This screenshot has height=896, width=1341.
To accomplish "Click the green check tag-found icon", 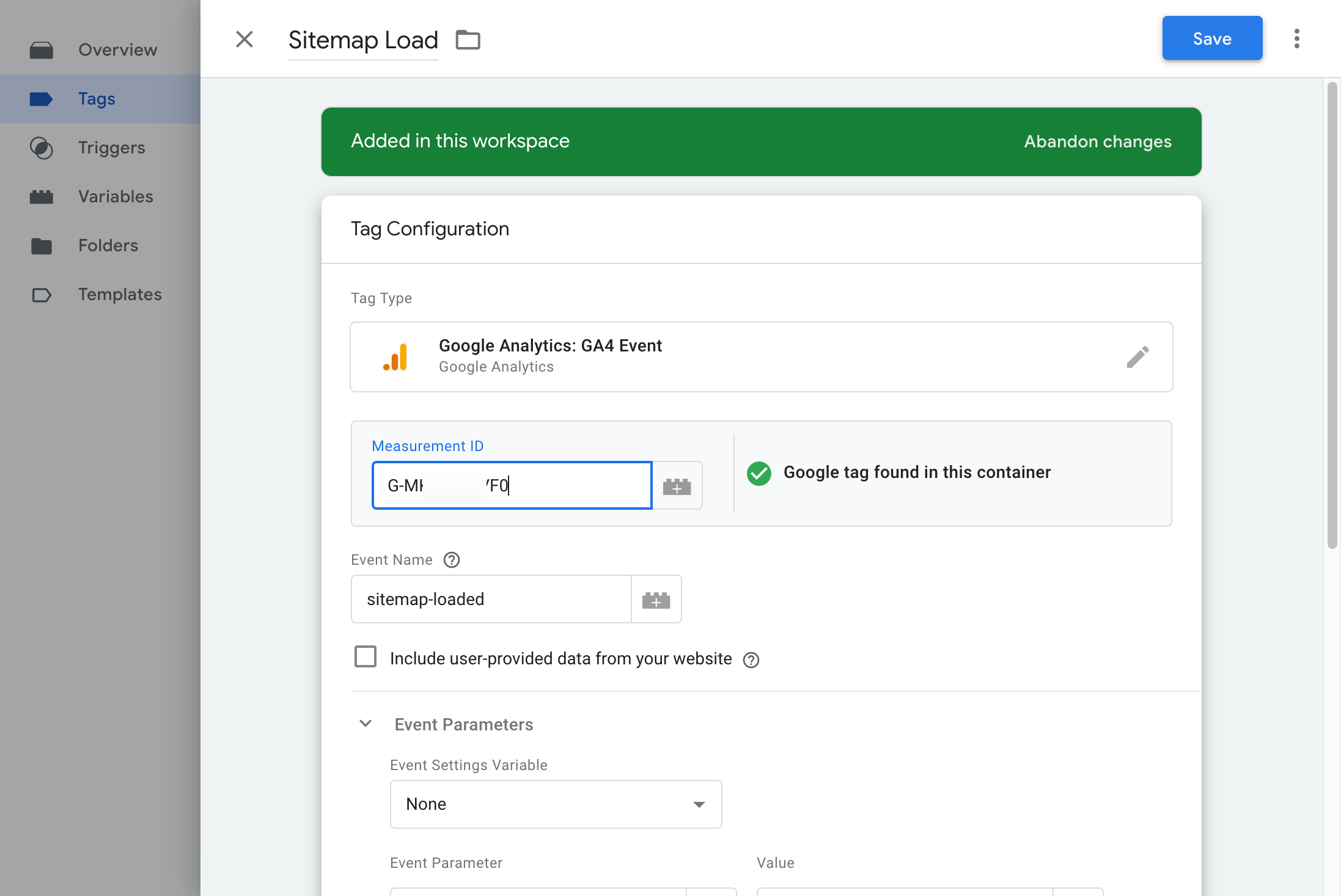I will (759, 473).
